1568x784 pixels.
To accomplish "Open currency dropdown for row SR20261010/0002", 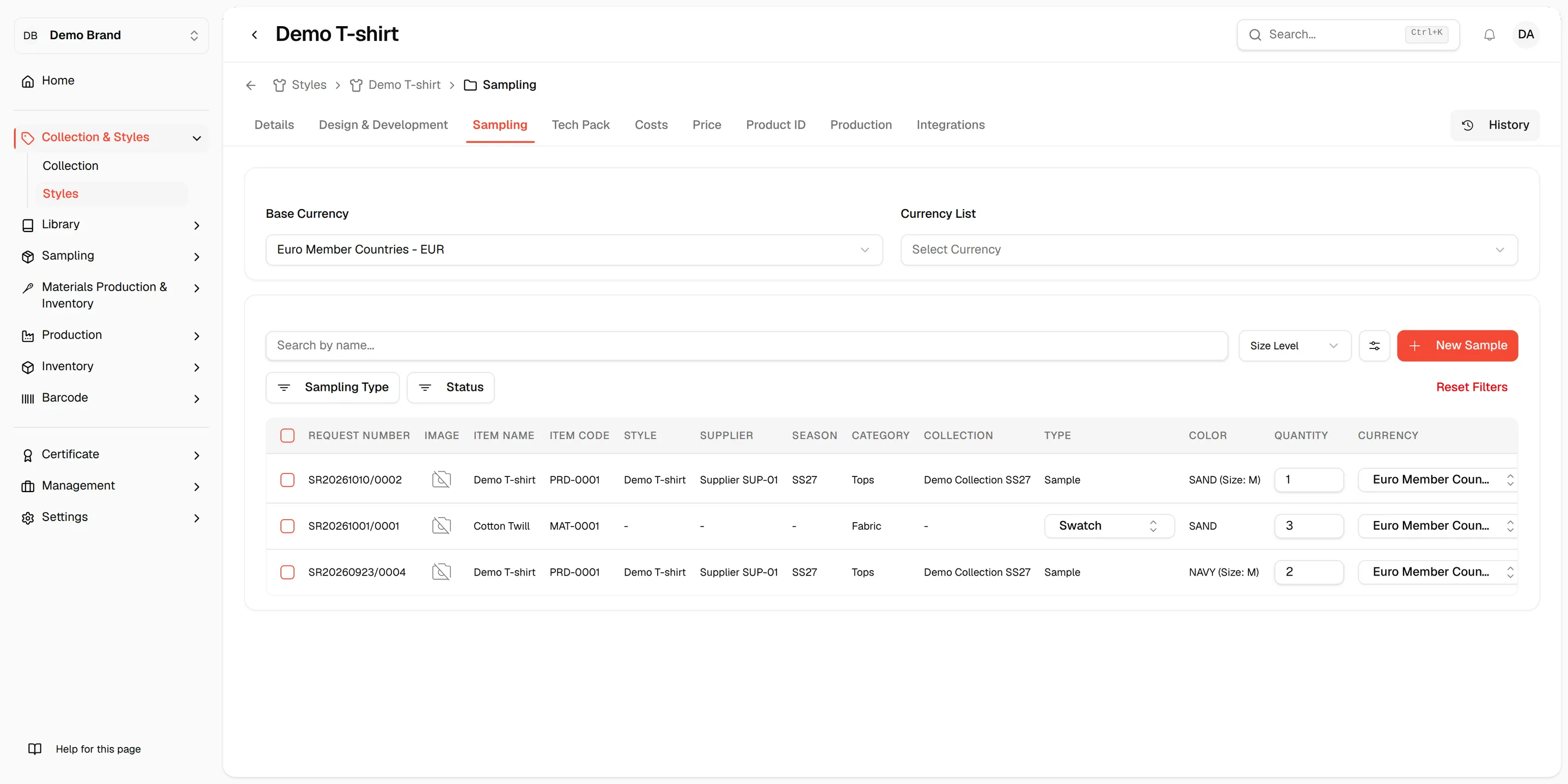I will point(1437,480).
